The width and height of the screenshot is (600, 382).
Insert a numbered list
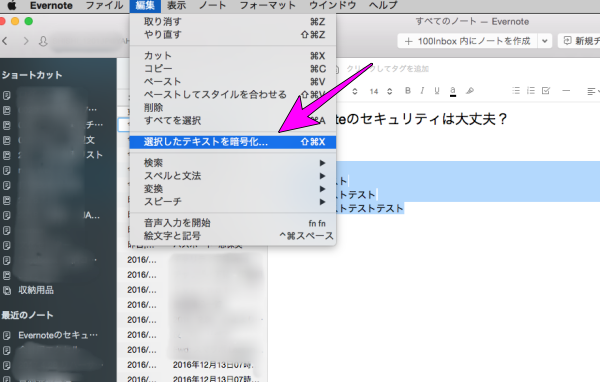531,91
